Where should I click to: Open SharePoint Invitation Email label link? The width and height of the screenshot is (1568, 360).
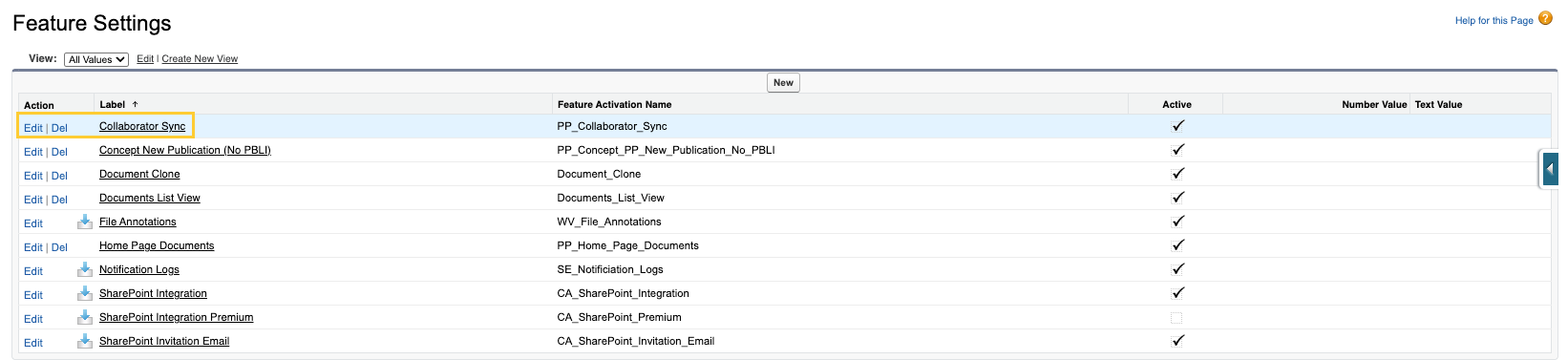click(164, 341)
